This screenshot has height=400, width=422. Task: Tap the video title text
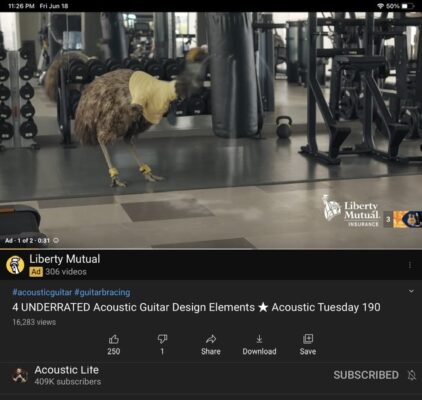coord(196,307)
